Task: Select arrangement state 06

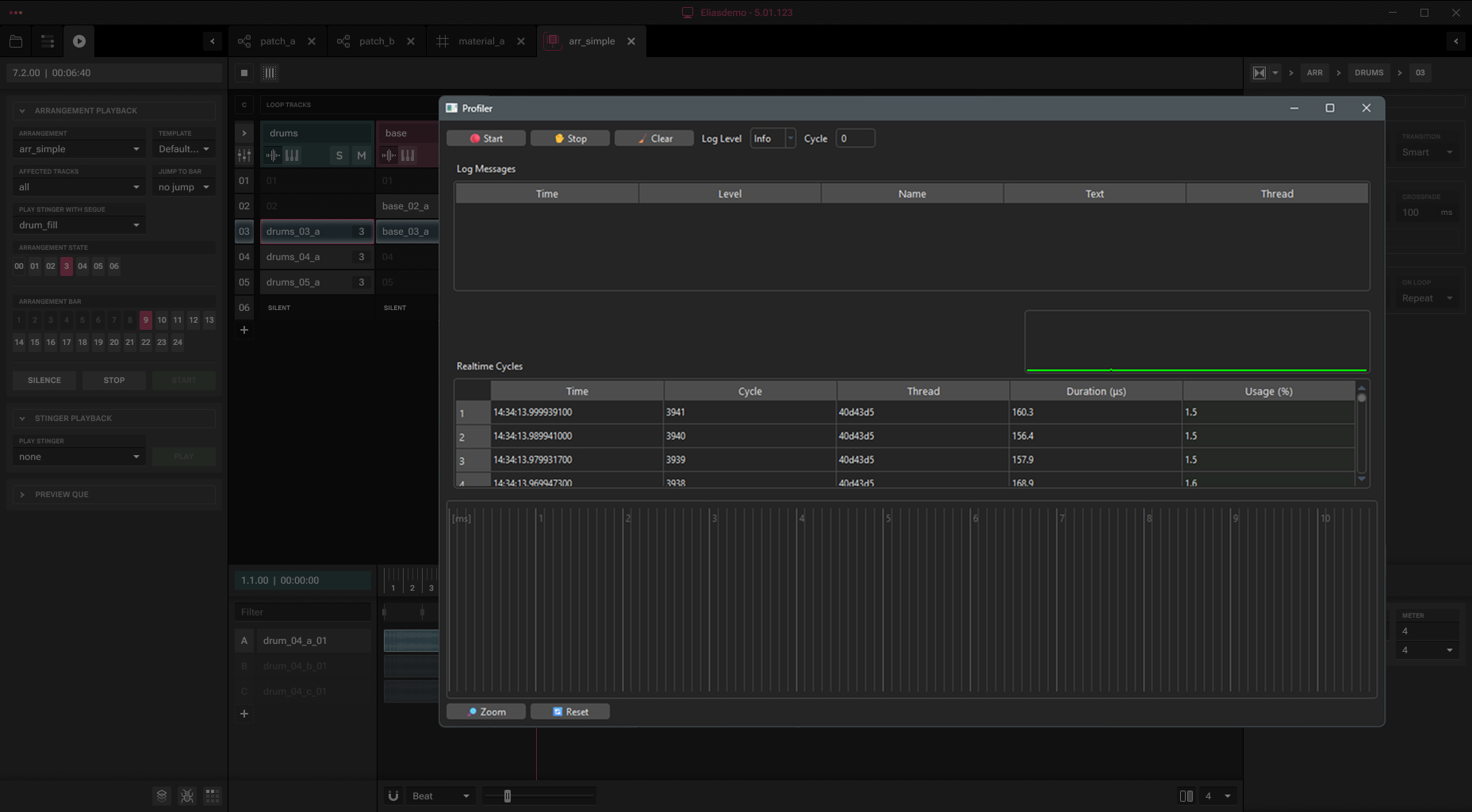Action: click(114, 266)
